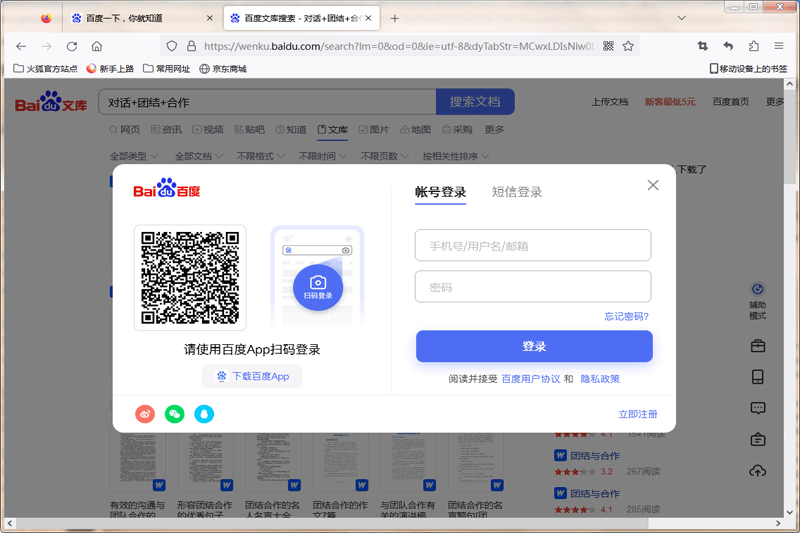Click the 下载百度App button
Screen dimensions: 800x533
[252, 376]
